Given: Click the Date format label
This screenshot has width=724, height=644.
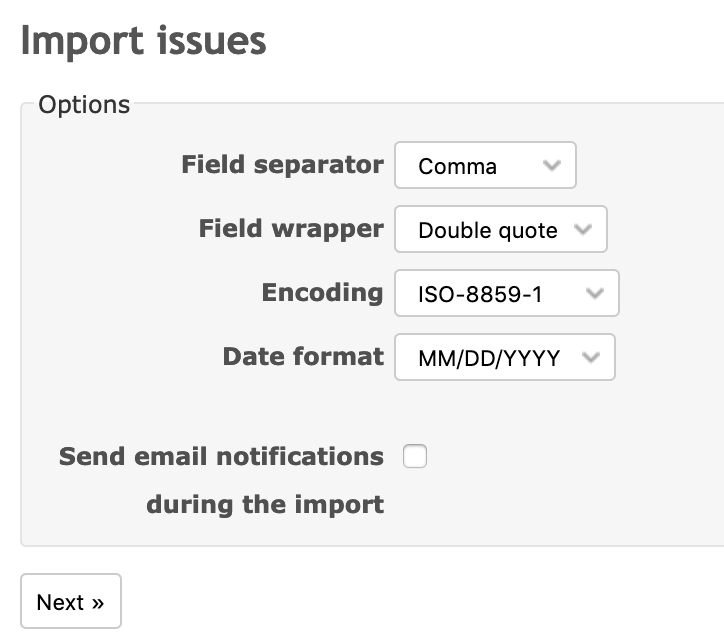Looking at the screenshot, I should 303,357.
